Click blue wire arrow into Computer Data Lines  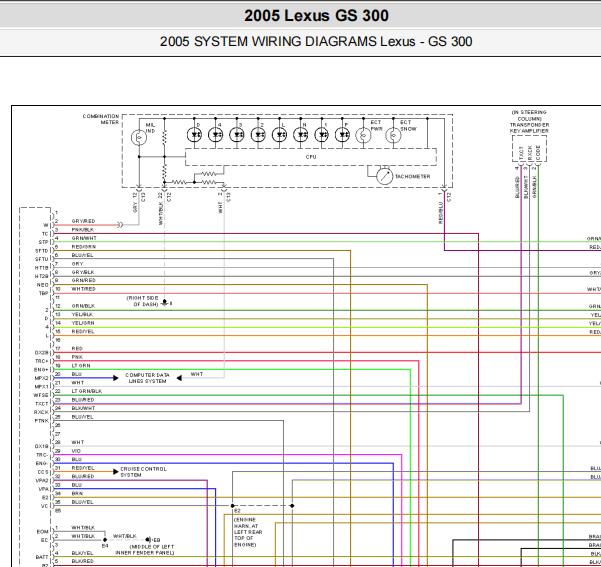point(116,378)
